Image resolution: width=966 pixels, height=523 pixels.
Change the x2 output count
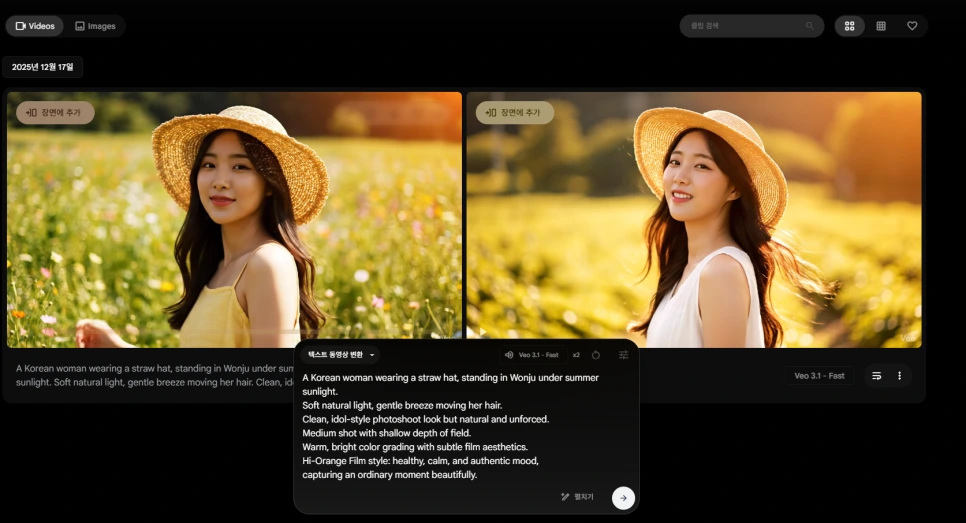point(576,355)
